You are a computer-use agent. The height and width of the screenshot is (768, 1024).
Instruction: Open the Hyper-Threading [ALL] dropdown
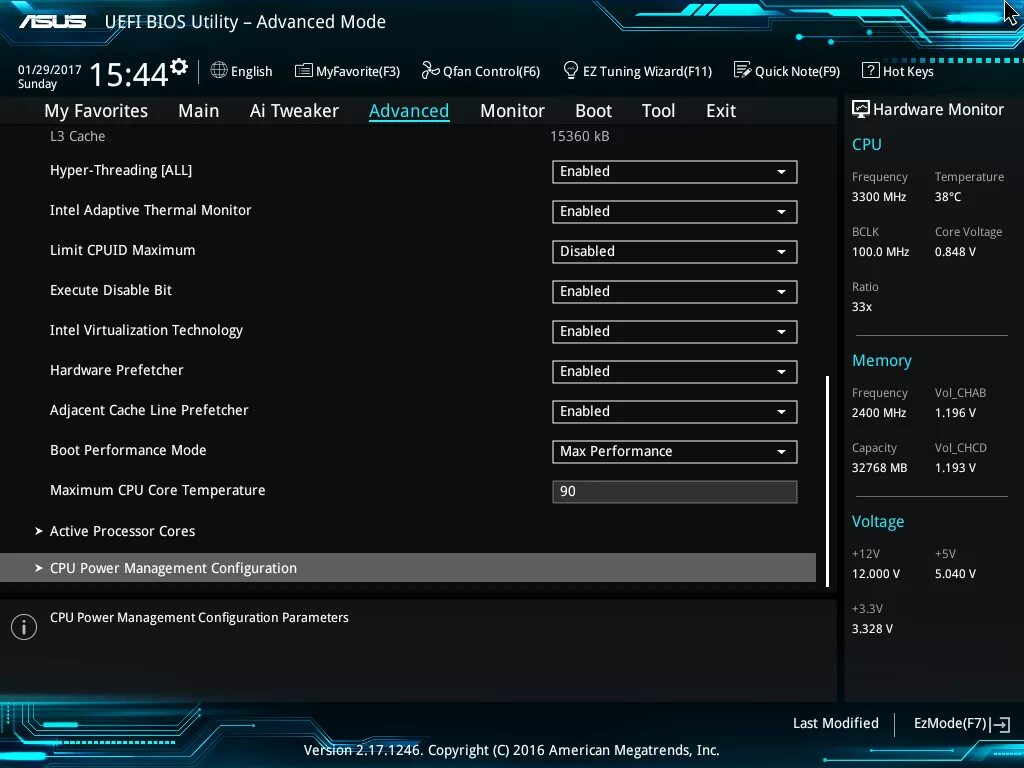coord(675,172)
